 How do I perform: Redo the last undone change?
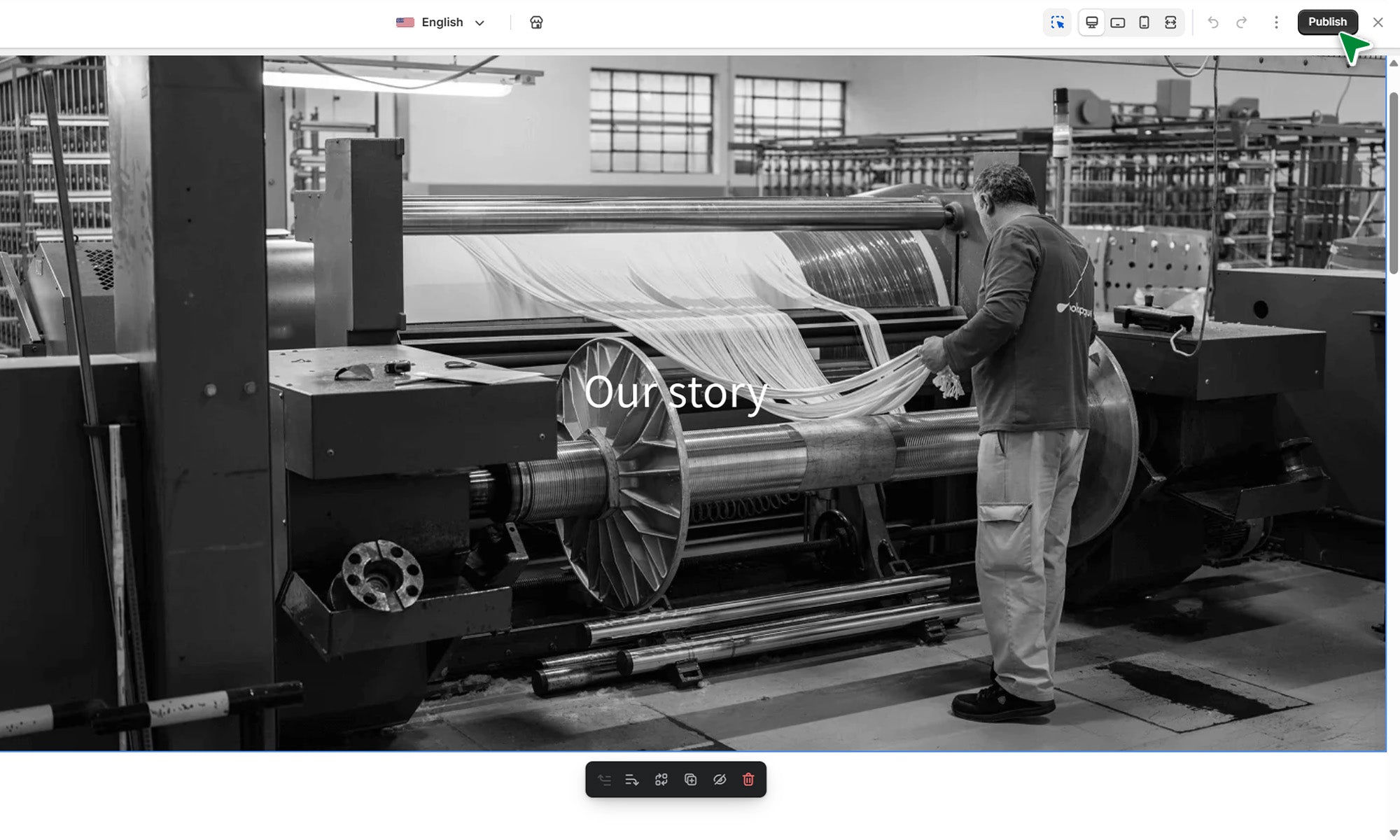click(1241, 22)
